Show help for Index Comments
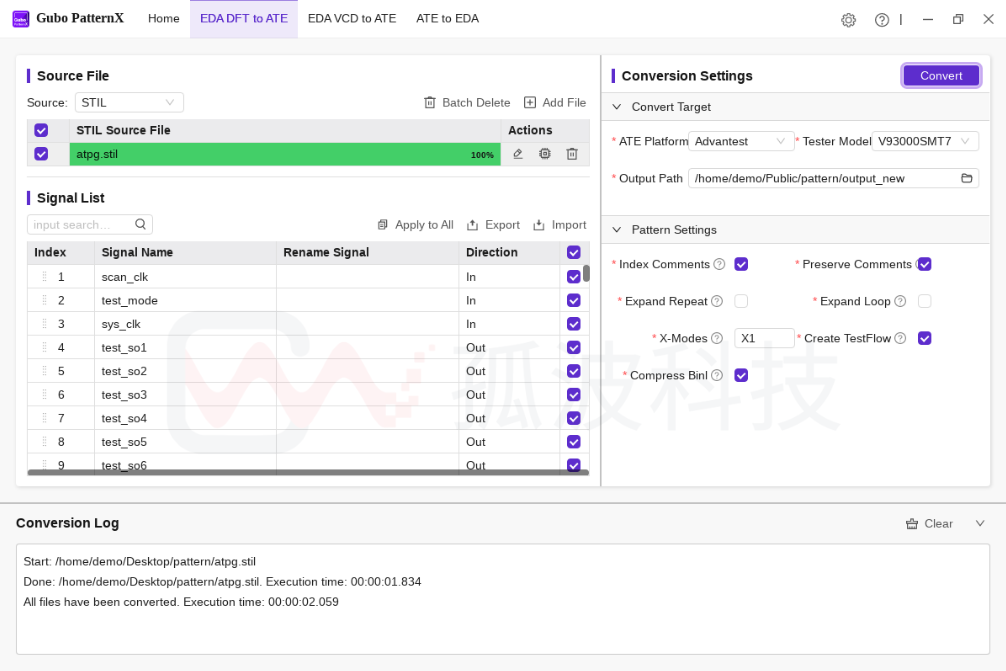1006x671 pixels. point(719,264)
